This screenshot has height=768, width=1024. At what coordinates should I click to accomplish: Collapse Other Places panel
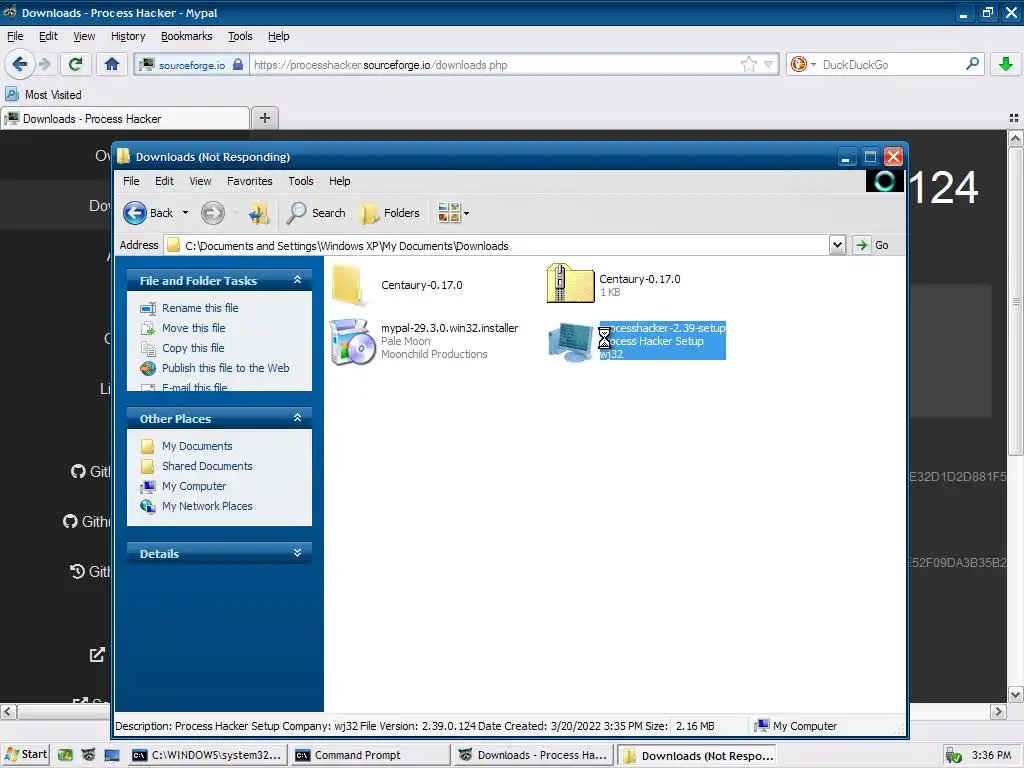297,418
